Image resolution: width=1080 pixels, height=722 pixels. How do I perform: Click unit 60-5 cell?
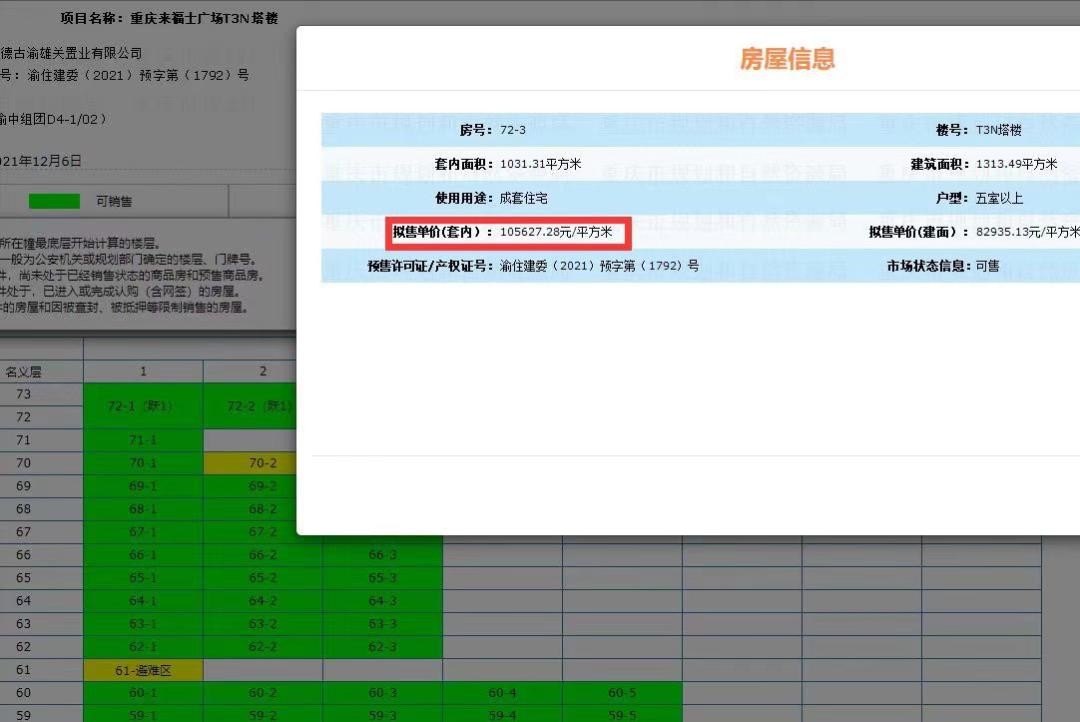coord(622,693)
